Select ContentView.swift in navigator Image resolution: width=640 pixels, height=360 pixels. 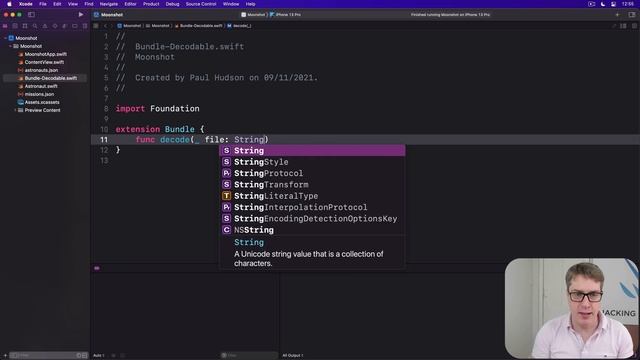point(44,62)
